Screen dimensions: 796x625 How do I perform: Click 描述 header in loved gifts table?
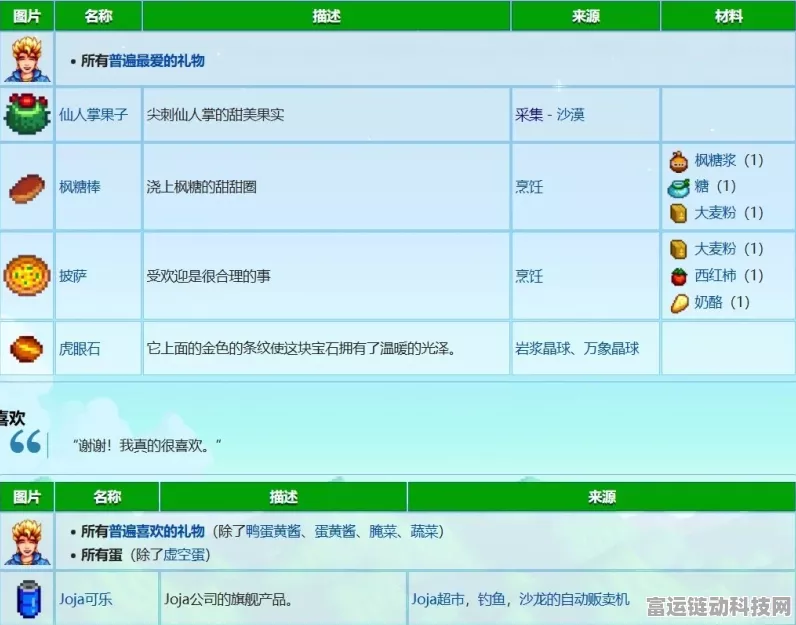point(326,16)
